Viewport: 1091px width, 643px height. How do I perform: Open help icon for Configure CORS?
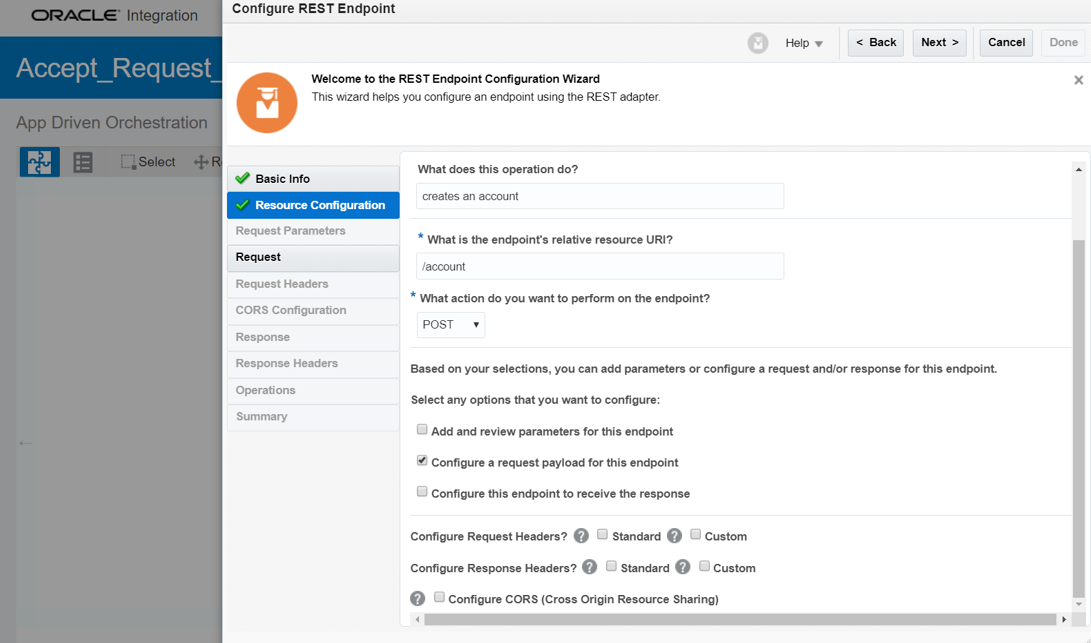click(418, 599)
